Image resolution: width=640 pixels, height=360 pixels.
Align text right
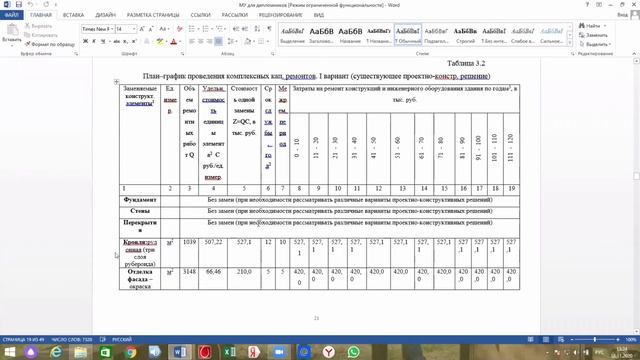click(x=209, y=41)
